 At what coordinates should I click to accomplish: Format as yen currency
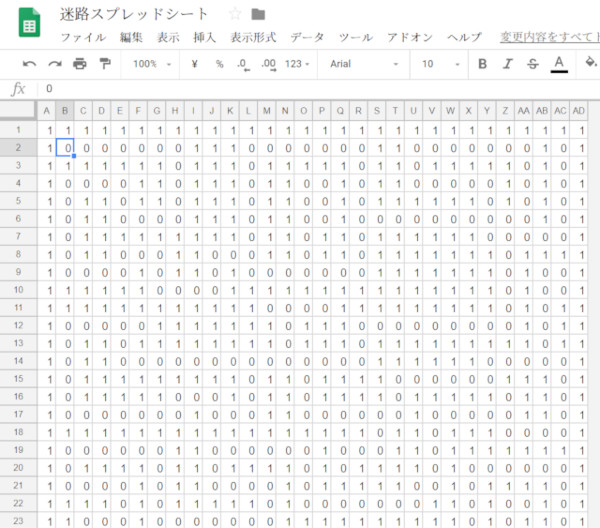pyautogui.click(x=194, y=64)
